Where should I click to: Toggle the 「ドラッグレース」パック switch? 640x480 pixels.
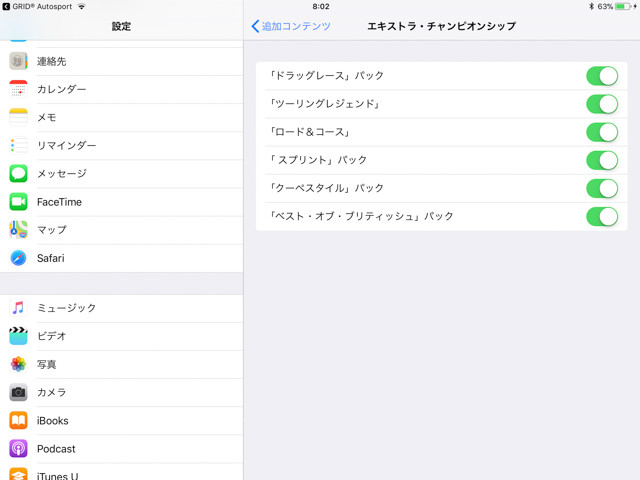pos(602,76)
